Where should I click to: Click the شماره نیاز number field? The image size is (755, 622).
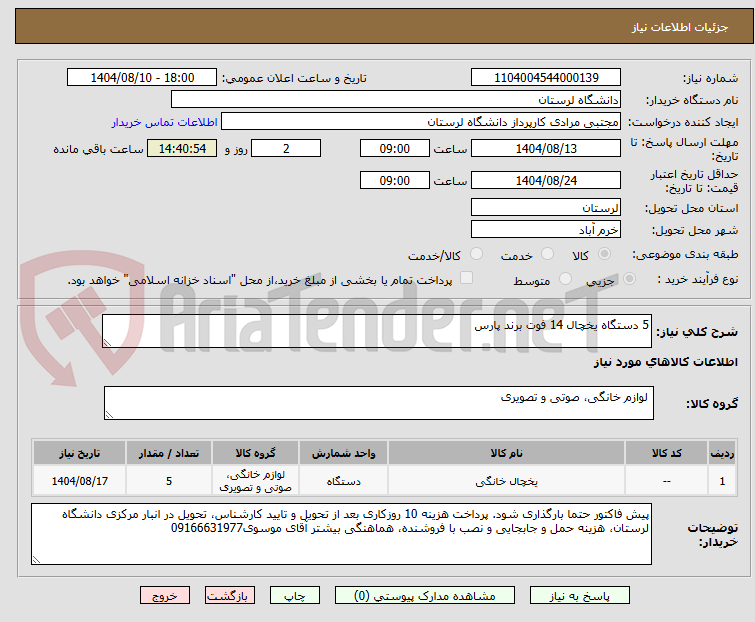[x=546, y=78]
